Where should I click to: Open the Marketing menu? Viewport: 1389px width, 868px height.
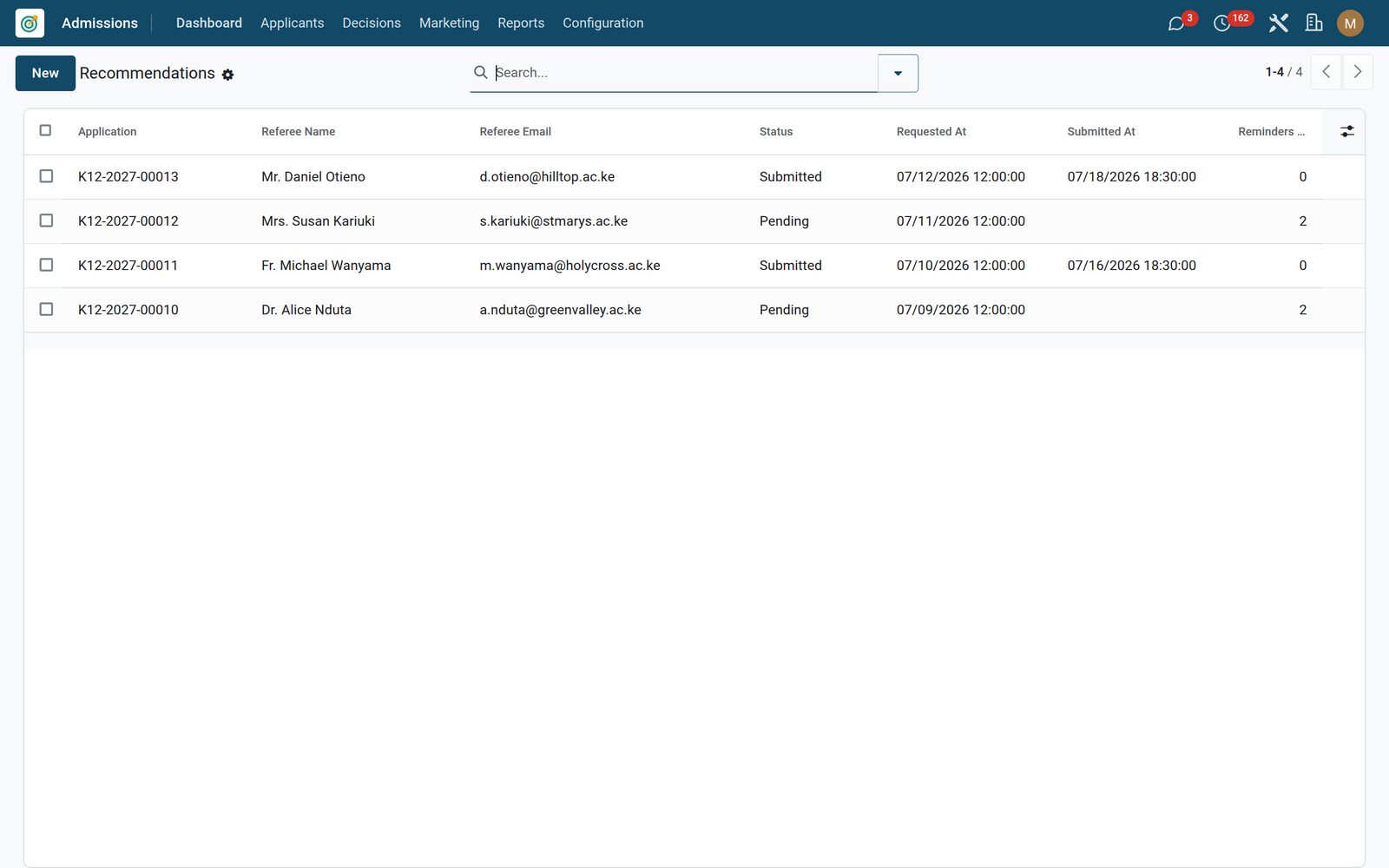click(x=449, y=23)
